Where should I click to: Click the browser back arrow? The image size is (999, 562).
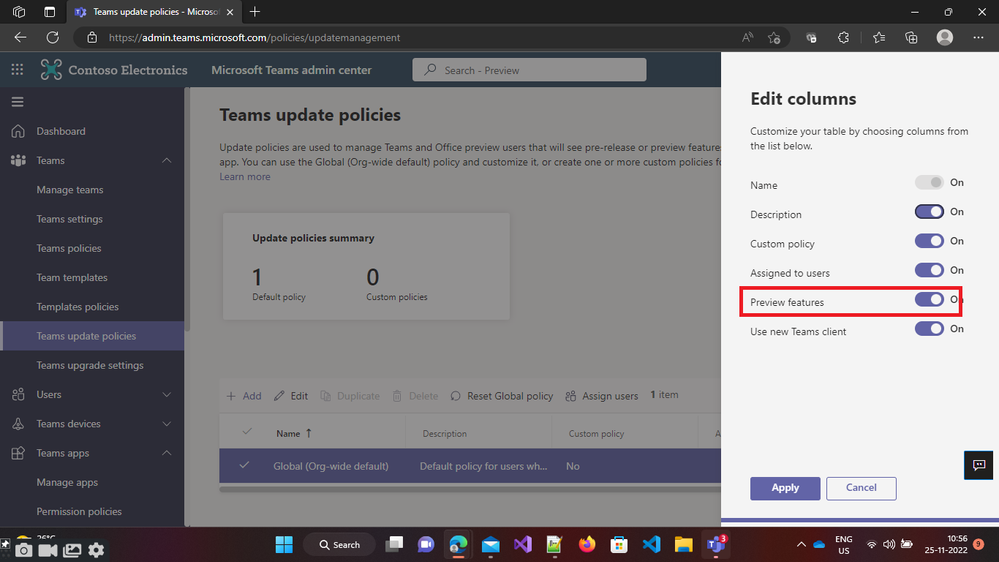pyautogui.click(x=20, y=38)
